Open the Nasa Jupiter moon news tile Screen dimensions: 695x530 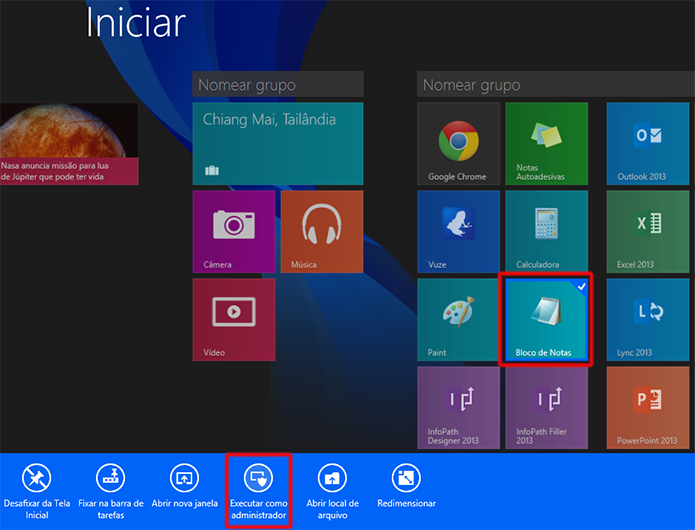click(69, 144)
